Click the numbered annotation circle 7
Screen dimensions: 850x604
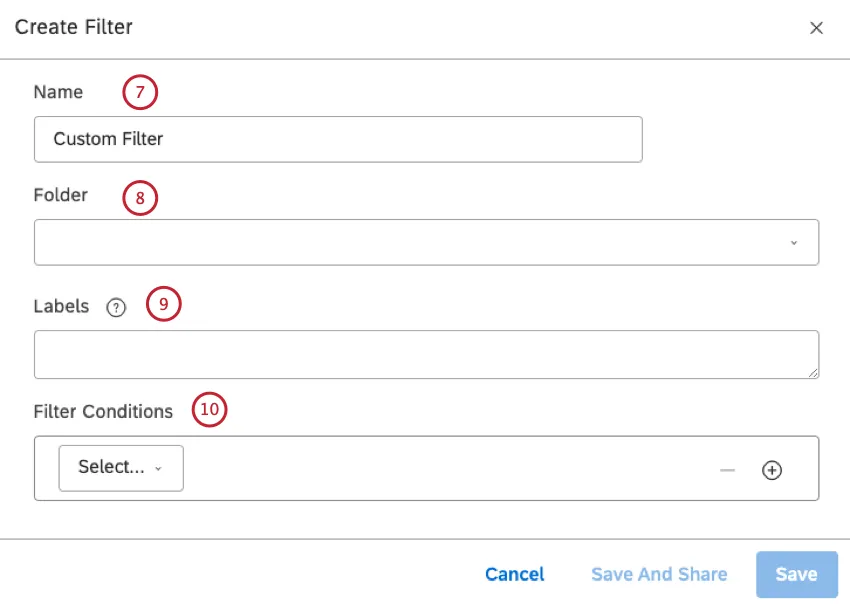[x=140, y=91]
